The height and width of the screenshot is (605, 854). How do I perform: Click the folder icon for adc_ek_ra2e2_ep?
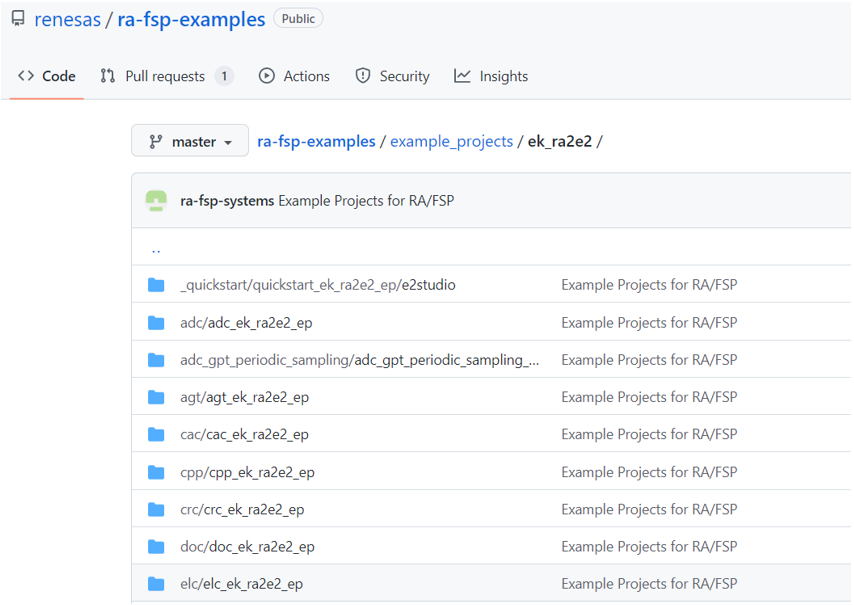tap(156, 323)
